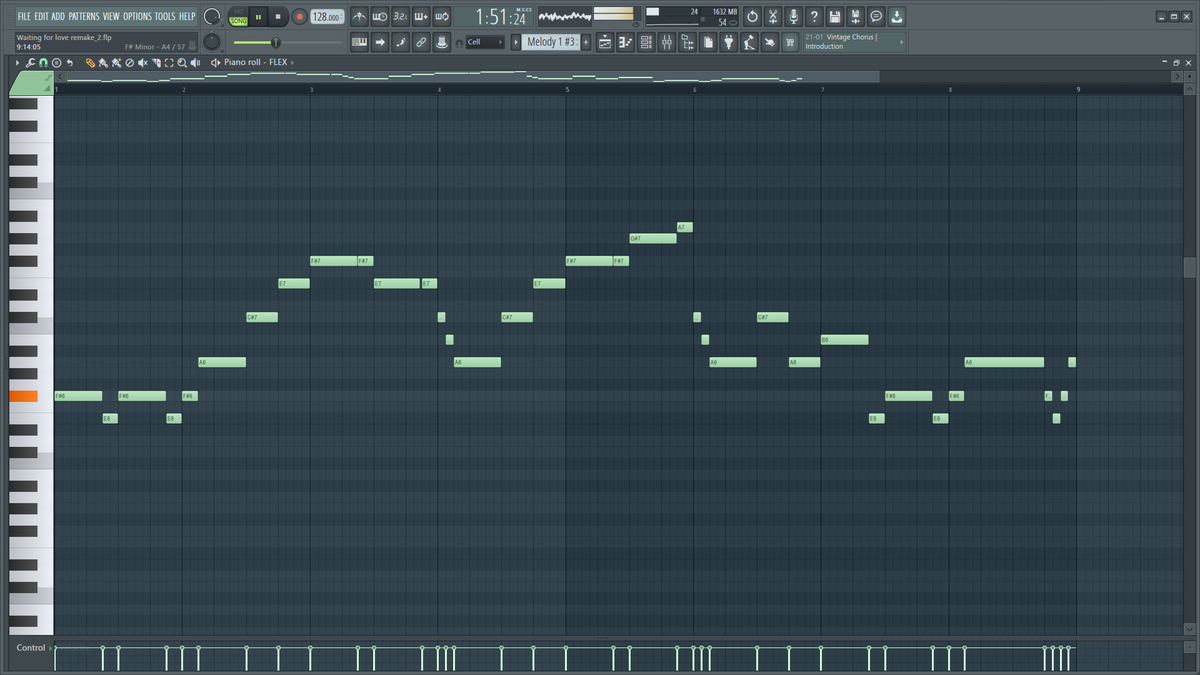Open the Melody 1 #3 pattern selector
The height and width of the screenshot is (675, 1200).
(x=551, y=42)
